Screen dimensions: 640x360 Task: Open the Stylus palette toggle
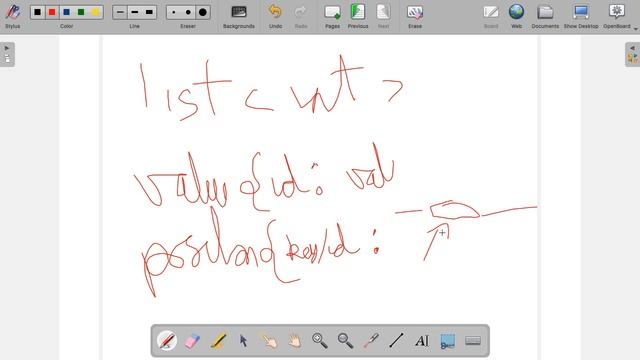point(13,16)
